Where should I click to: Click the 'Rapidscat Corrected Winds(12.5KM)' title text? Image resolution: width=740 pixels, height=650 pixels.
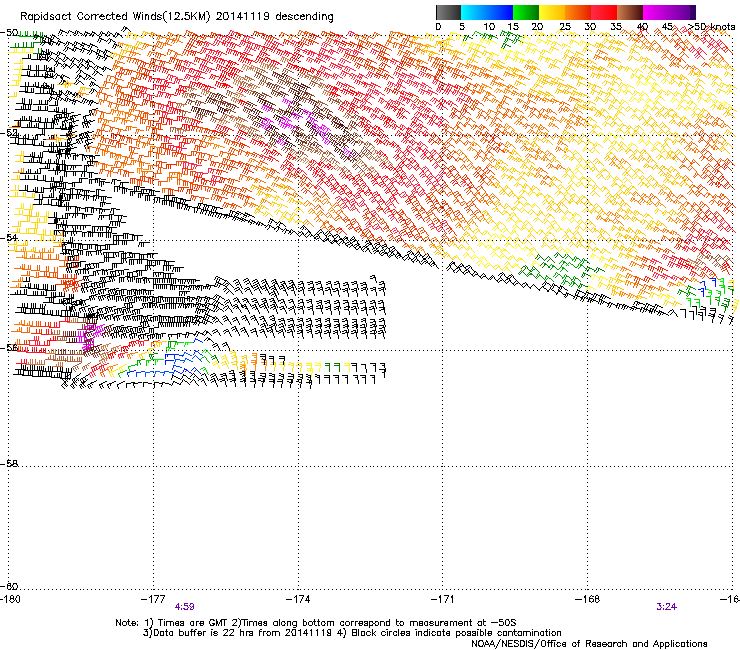[x=115, y=17]
